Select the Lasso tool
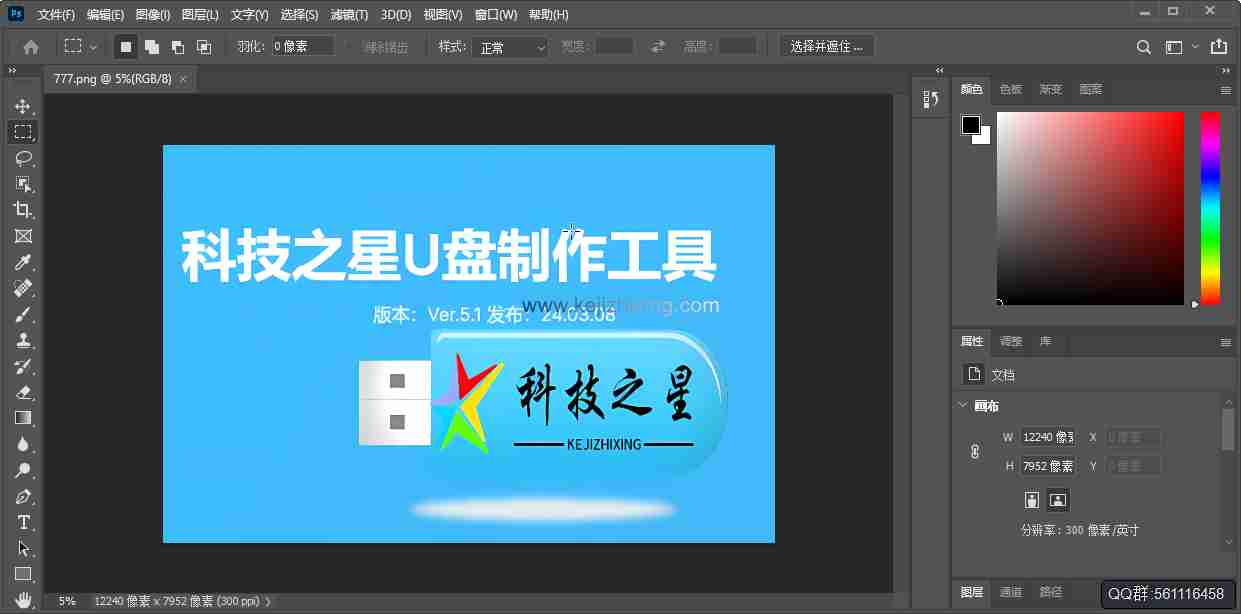Screen dimensions: 1241x614 (23, 157)
